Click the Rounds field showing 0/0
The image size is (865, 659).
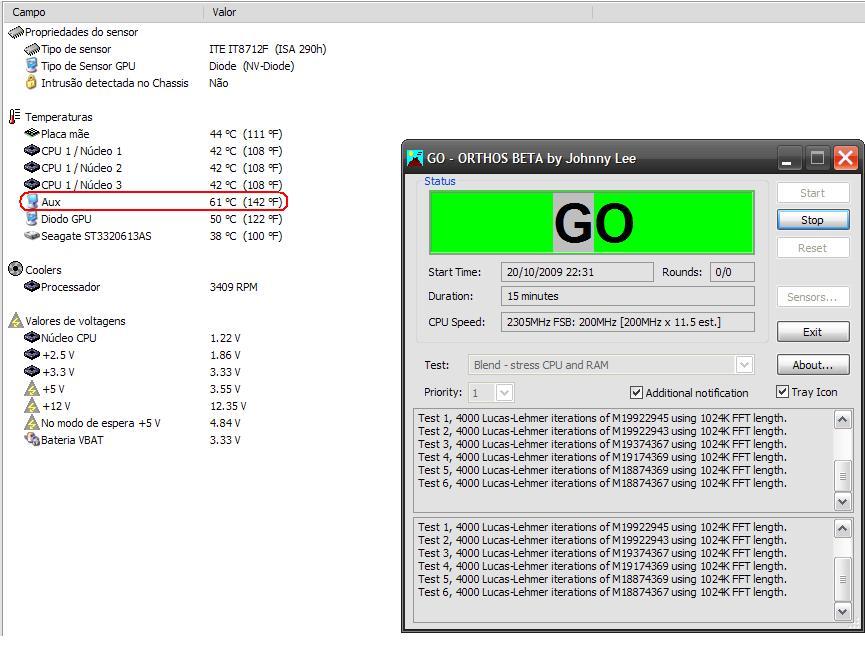tap(732, 272)
